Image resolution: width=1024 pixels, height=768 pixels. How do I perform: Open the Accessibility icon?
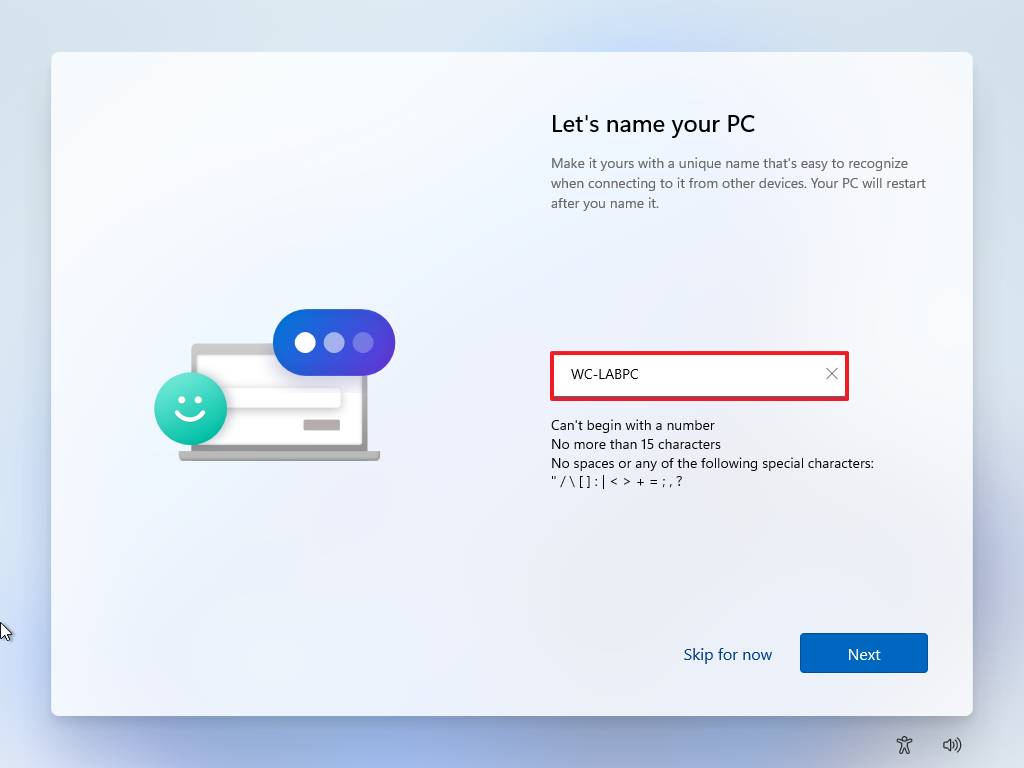coord(904,744)
